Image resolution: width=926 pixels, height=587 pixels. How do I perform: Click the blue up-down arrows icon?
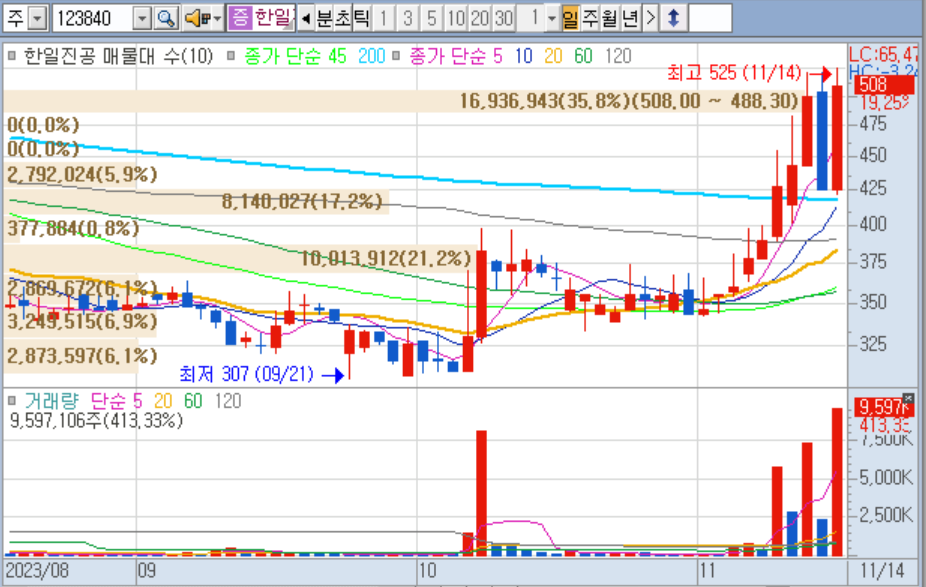(x=674, y=18)
